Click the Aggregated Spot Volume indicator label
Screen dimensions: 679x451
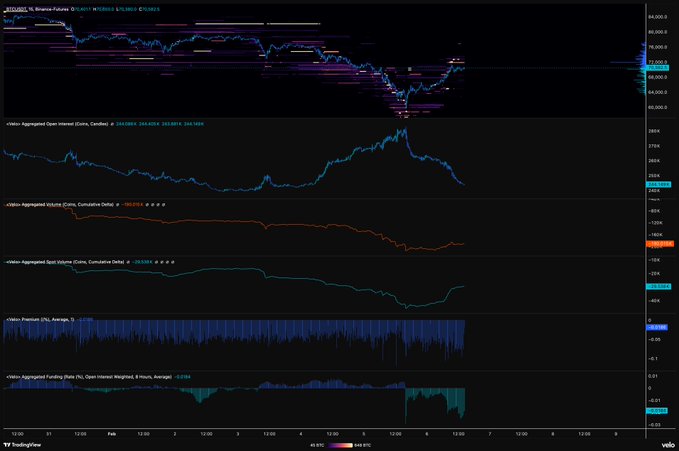coord(65,261)
